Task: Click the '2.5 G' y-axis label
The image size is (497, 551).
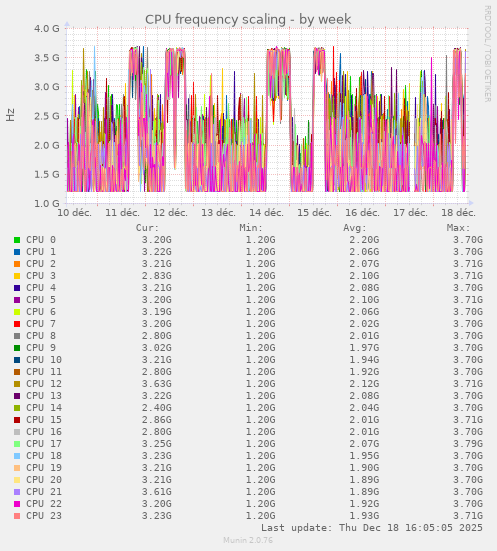Action: point(47,116)
